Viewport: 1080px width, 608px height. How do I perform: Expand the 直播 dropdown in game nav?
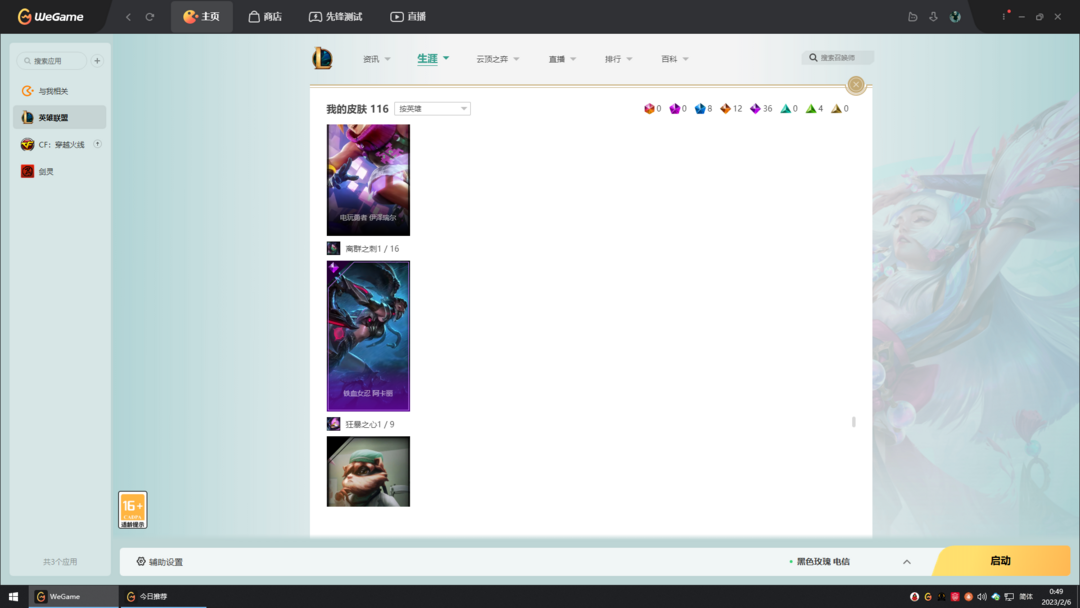[x=562, y=59]
